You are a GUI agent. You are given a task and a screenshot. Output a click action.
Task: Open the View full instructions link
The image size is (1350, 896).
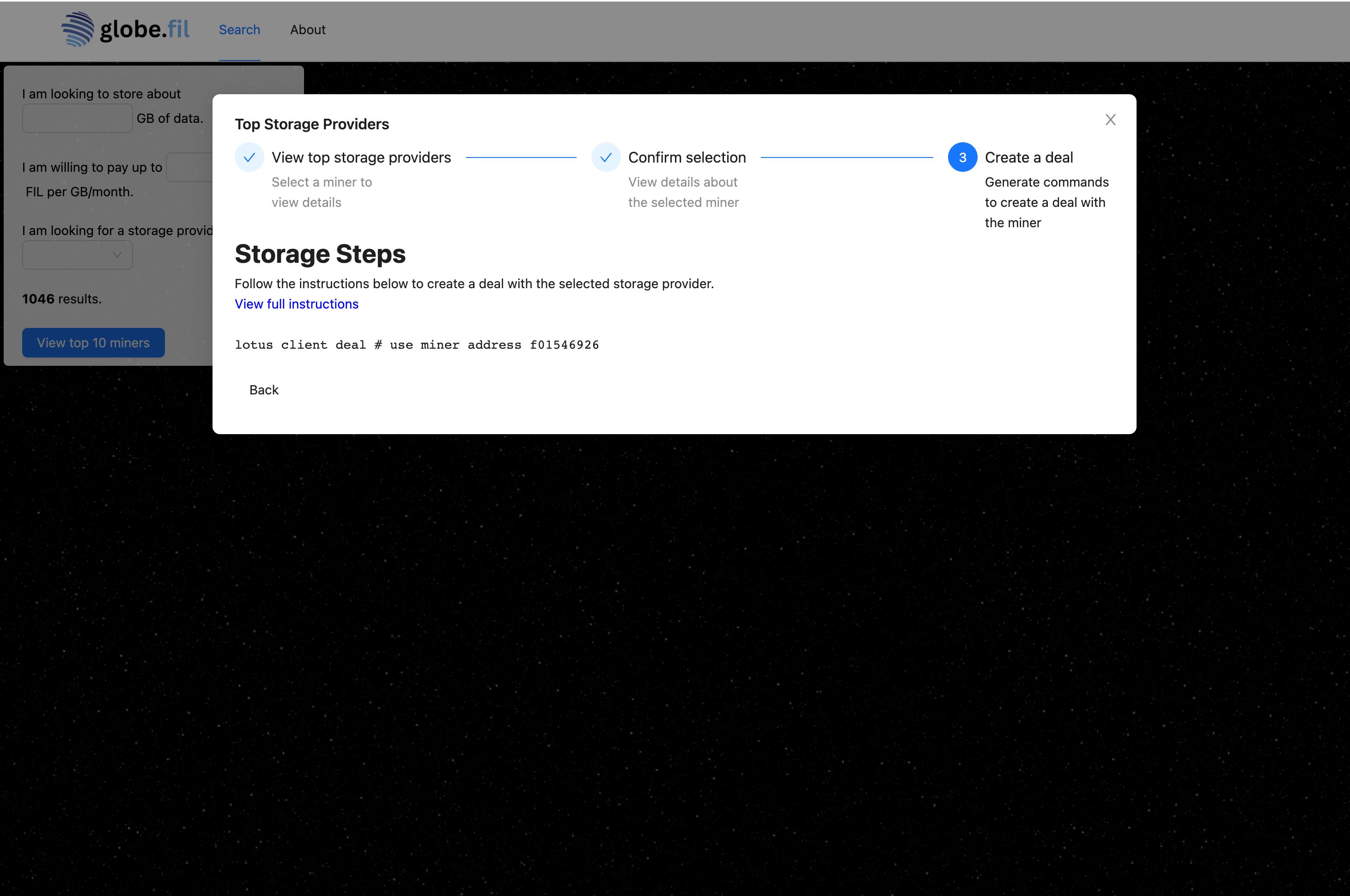pos(297,304)
